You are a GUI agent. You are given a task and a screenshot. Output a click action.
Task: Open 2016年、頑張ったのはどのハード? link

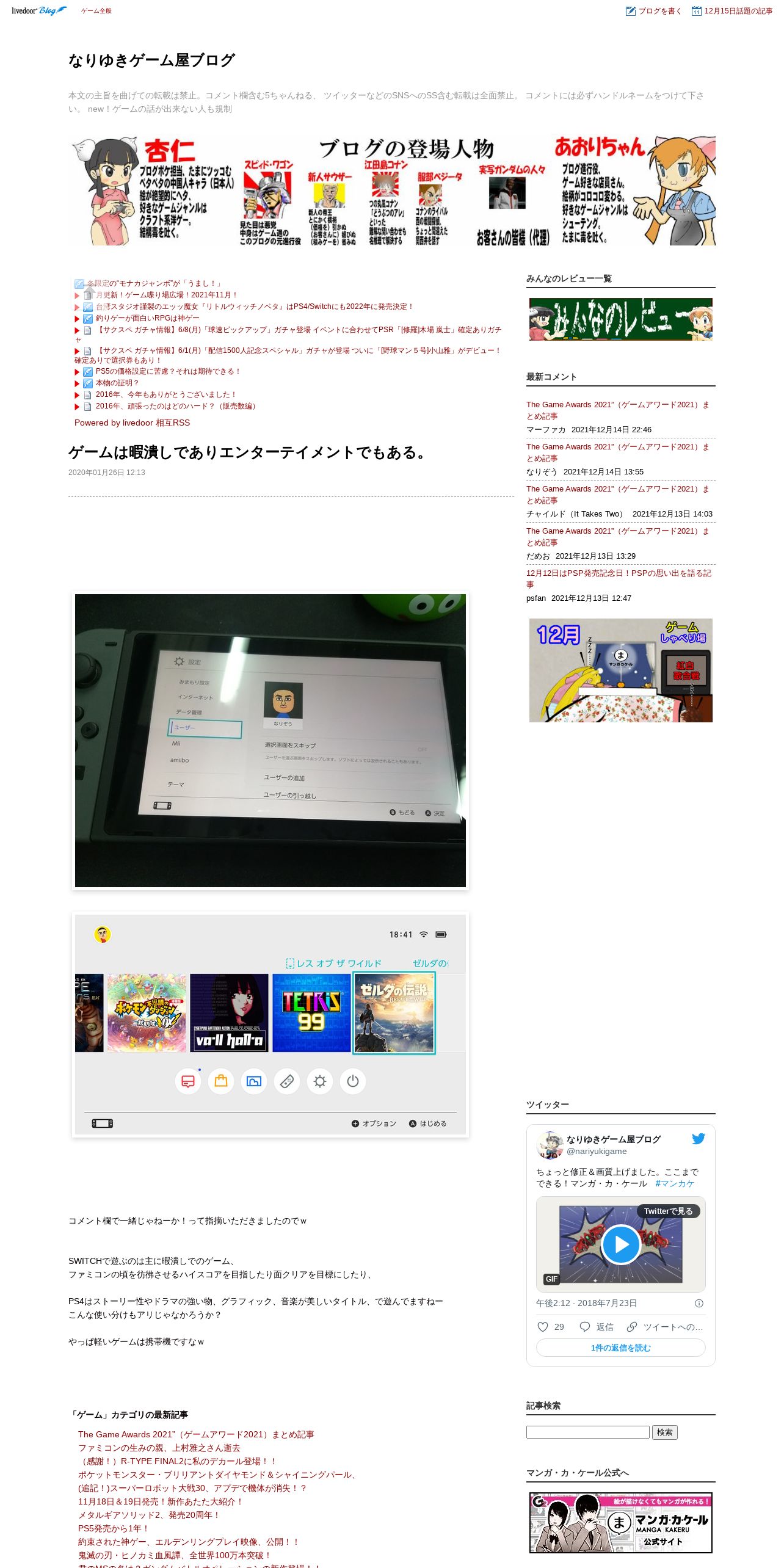click(178, 406)
